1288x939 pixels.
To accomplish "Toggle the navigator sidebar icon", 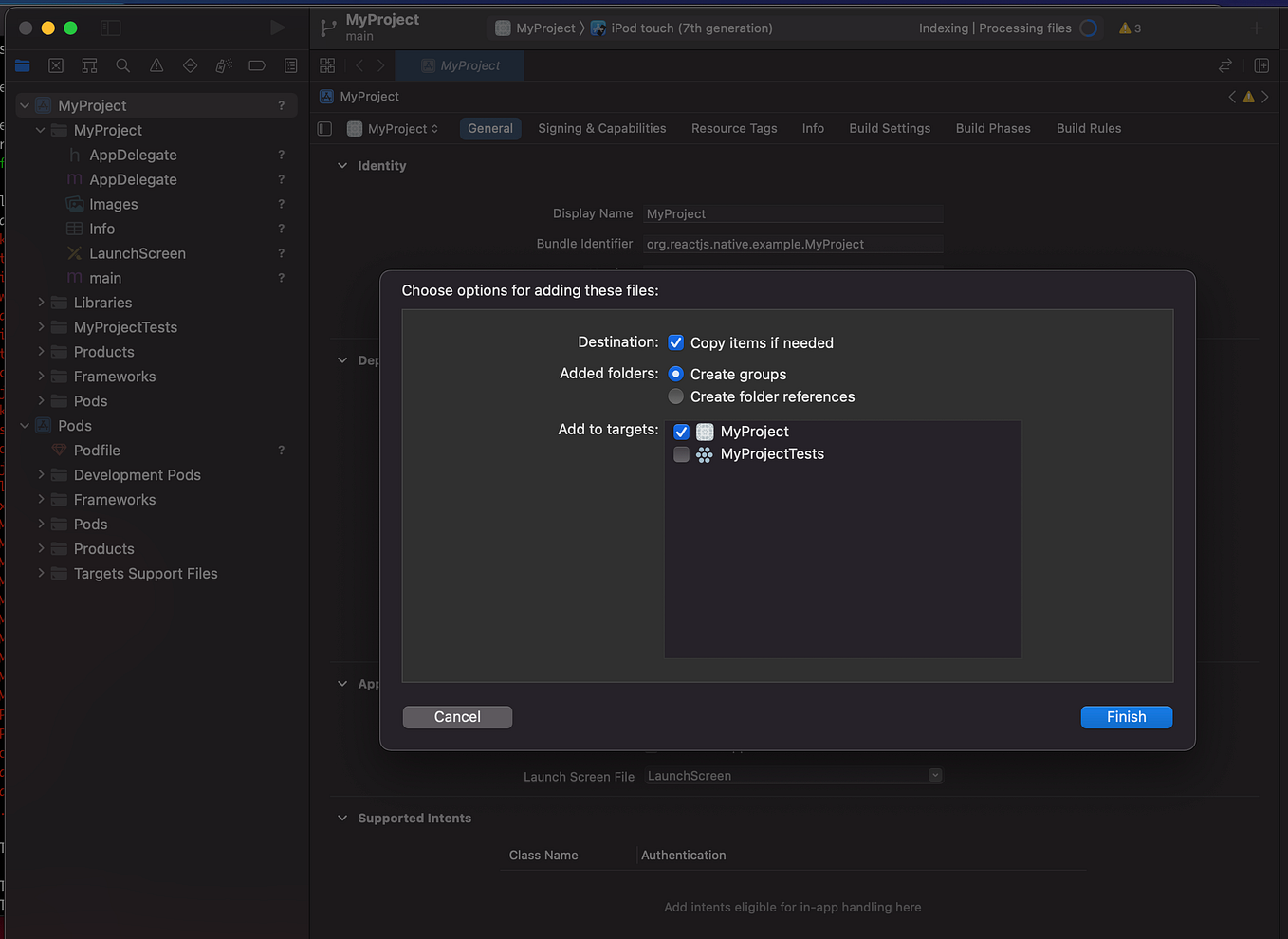I will click(x=111, y=28).
